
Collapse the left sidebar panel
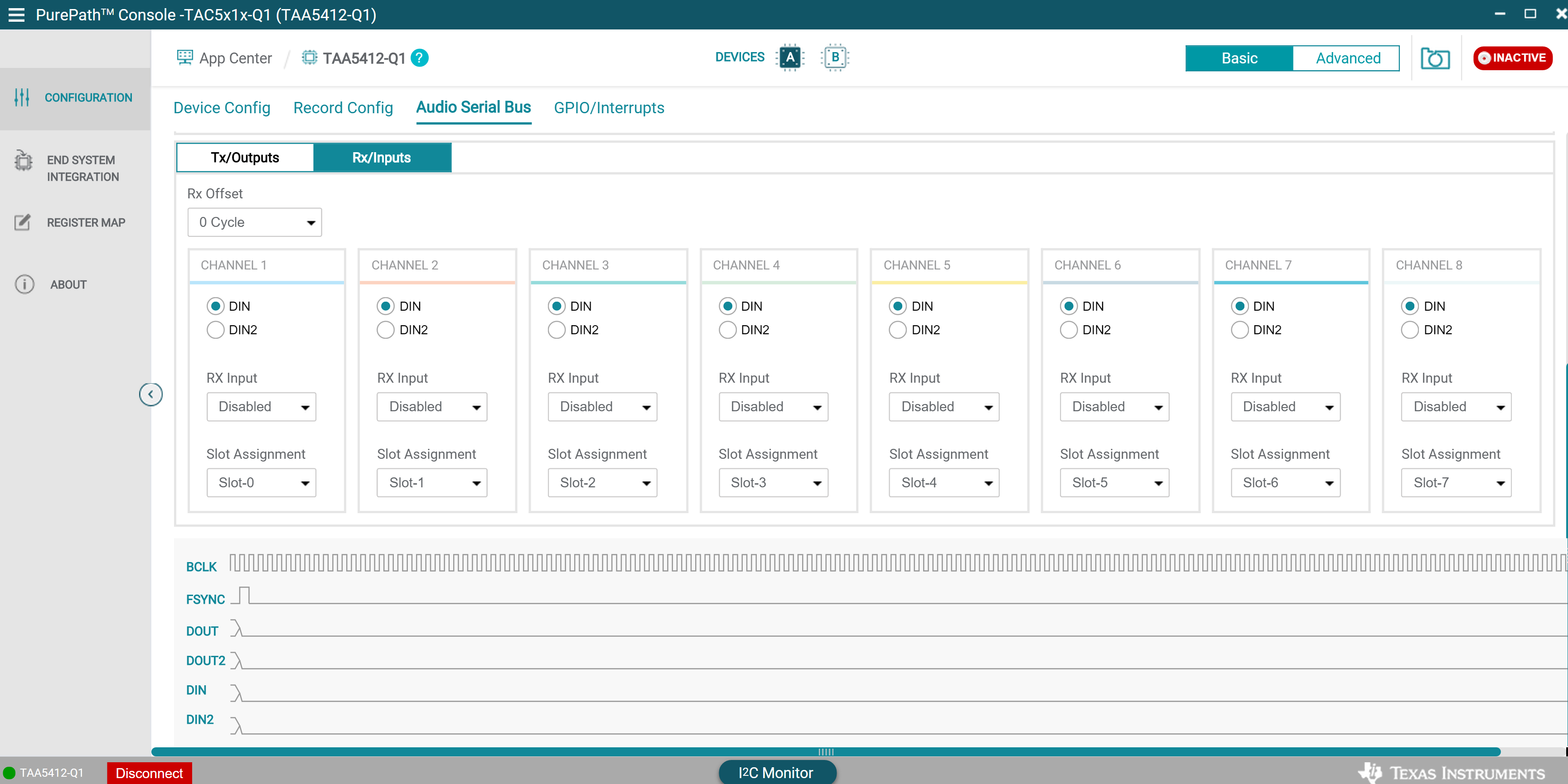click(x=150, y=394)
